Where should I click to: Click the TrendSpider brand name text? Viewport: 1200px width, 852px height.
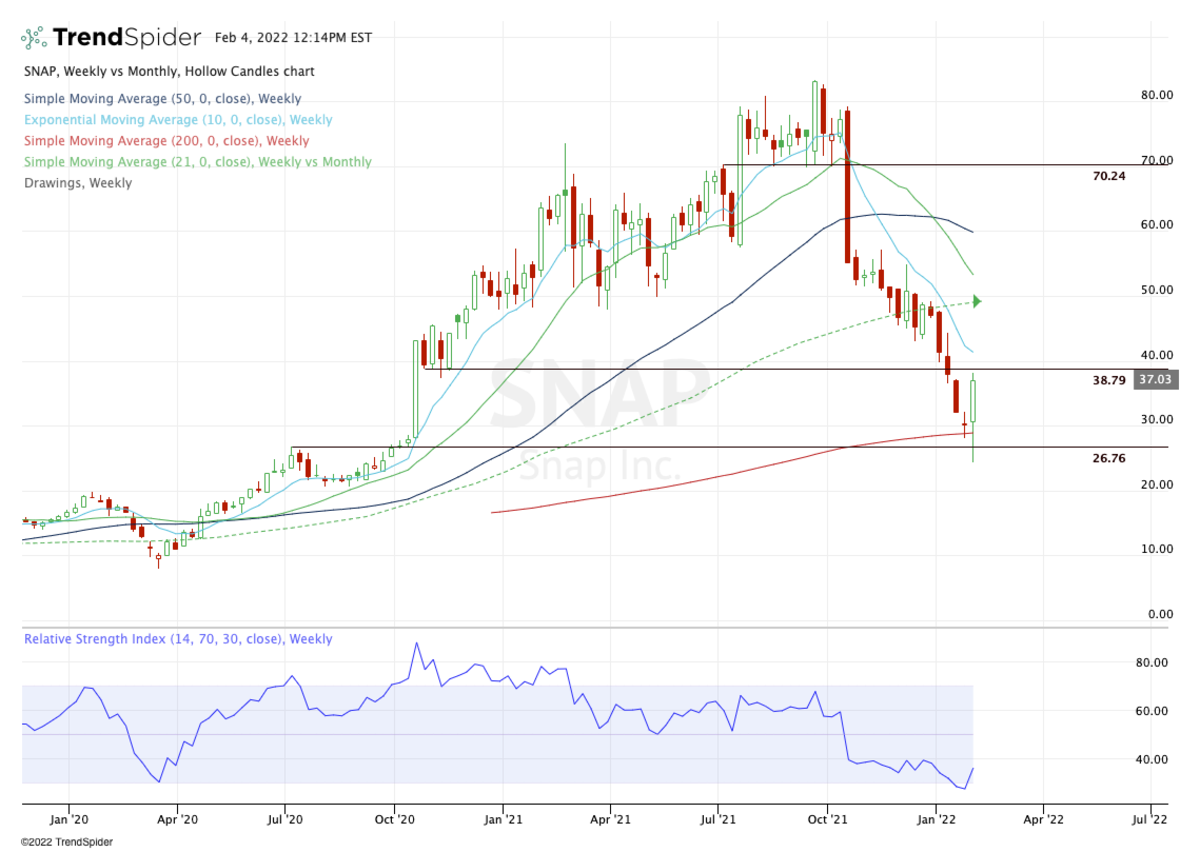tap(128, 38)
